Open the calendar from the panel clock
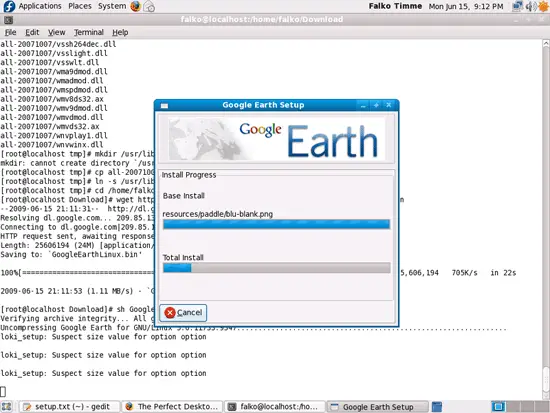The width and height of the screenshot is (550, 413). click(466, 6)
